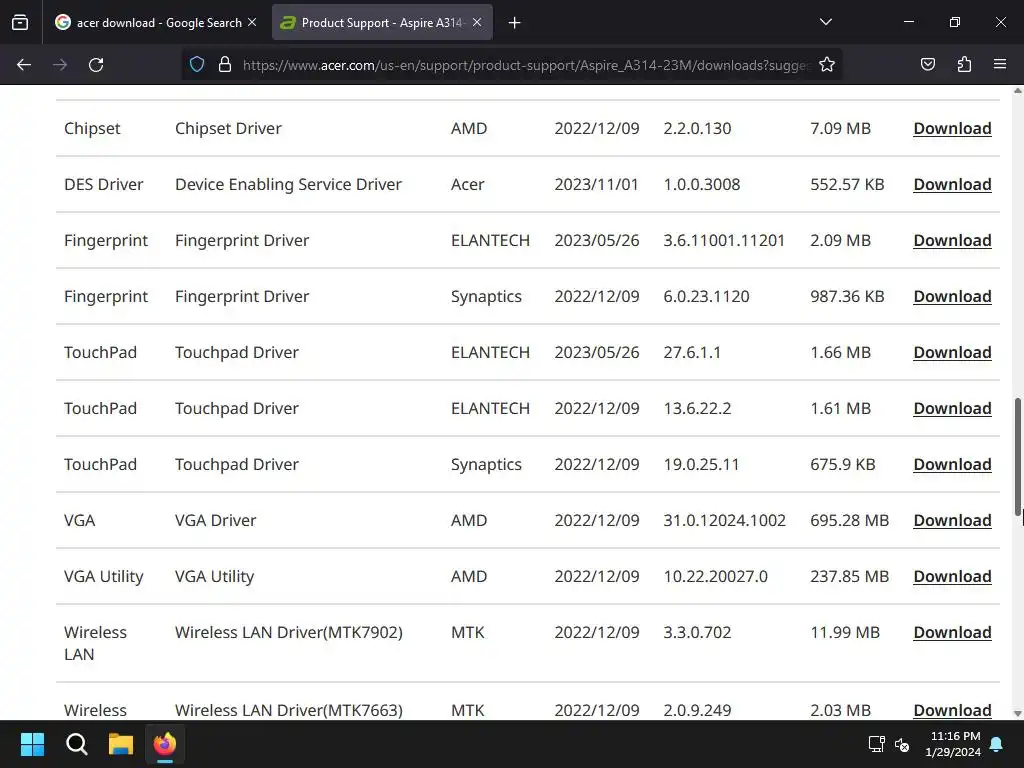Click the scrollbar down arrow
The image size is (1024, 768).
[1017, 714]
